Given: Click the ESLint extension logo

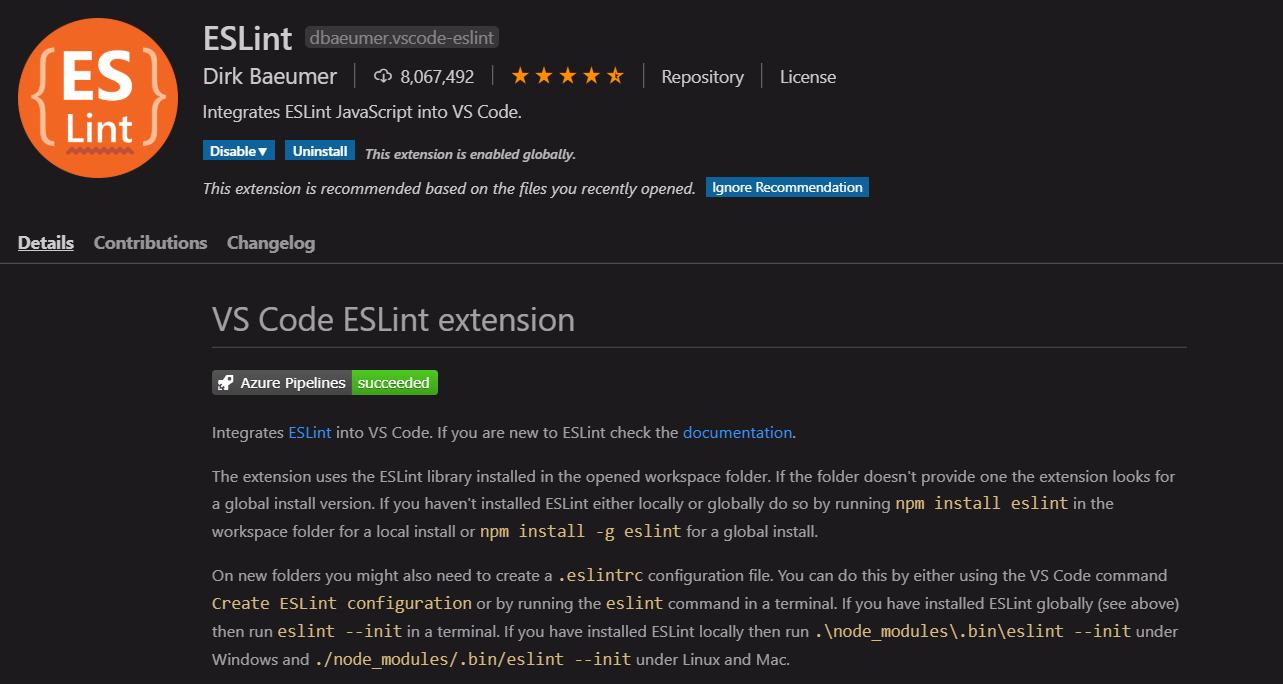Looking at the screenshot, I should pyautogui.click(x=97, y=97).
